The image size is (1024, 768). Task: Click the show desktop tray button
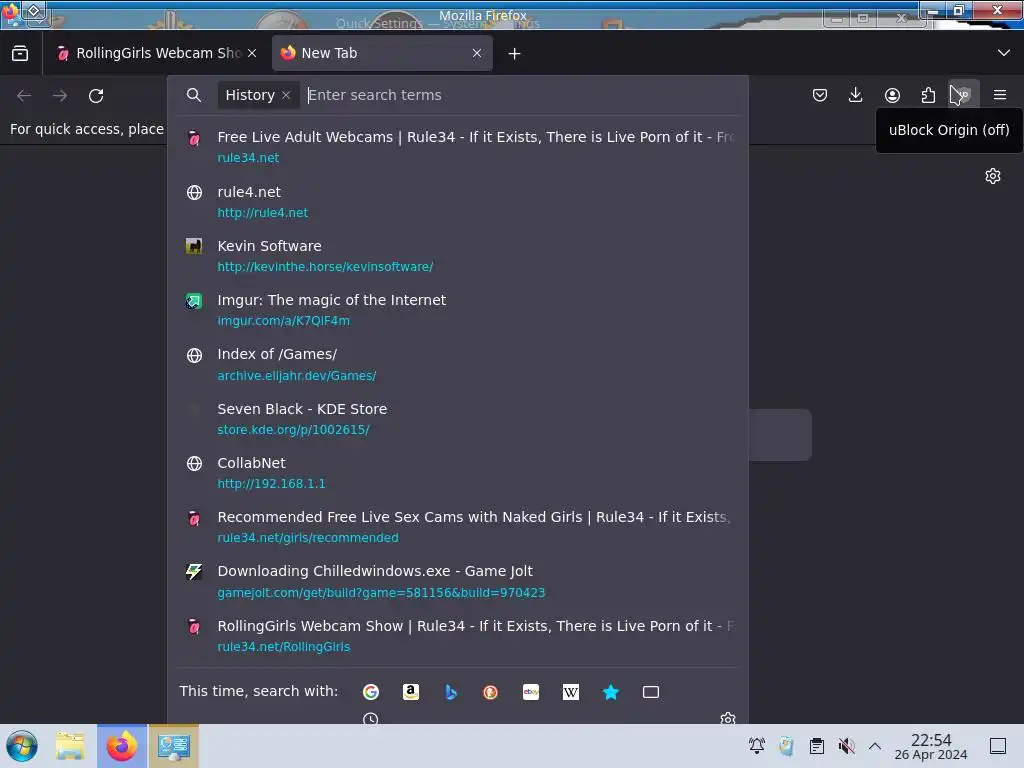point(998,746)
